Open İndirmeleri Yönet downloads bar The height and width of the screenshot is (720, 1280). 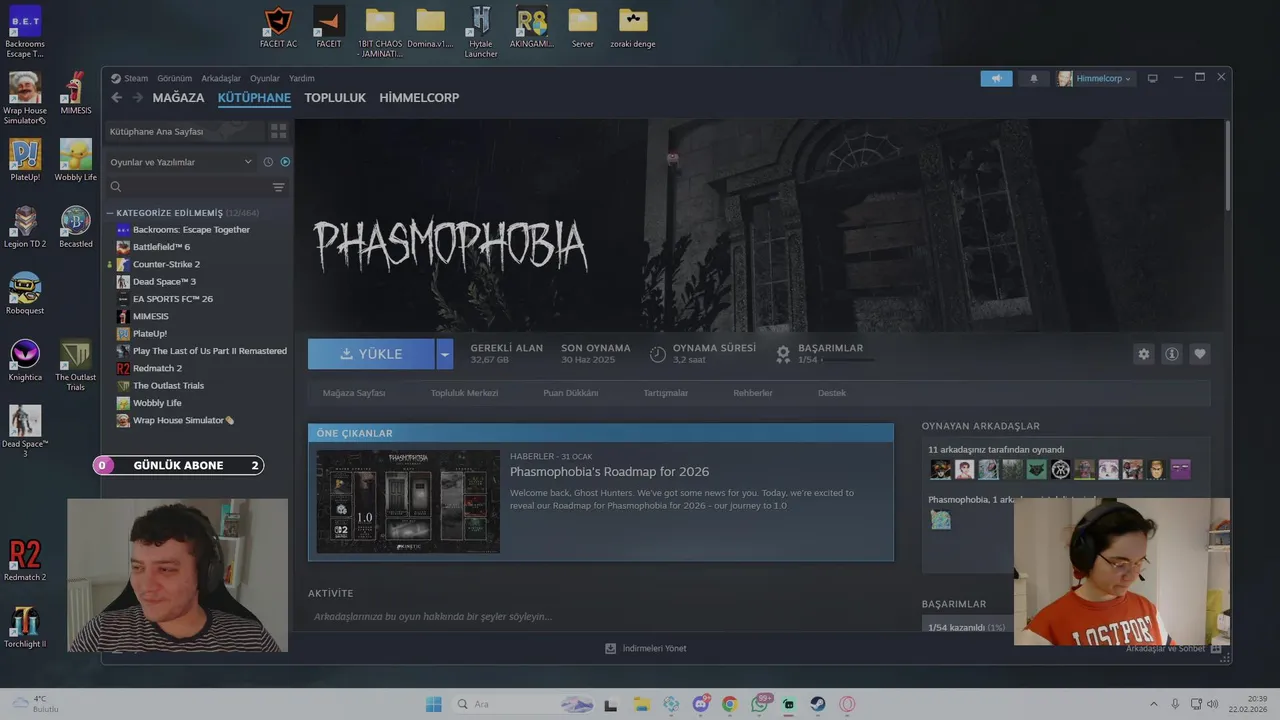(646, 649)
